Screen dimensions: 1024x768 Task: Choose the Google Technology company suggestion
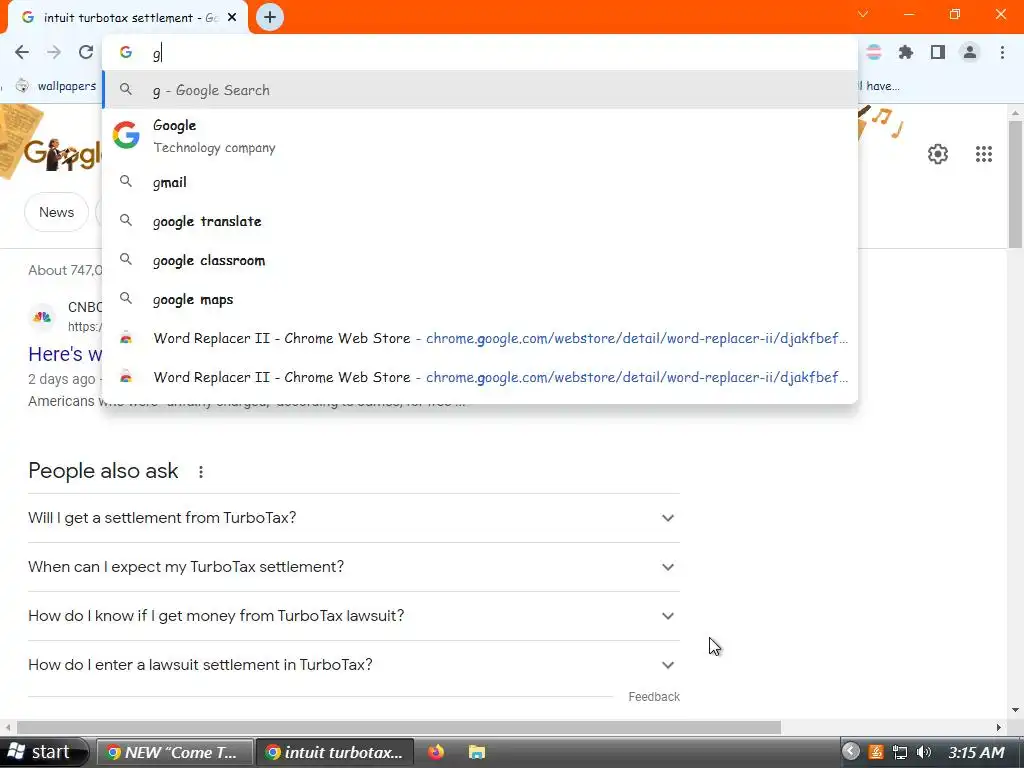click(x=480, y=136)
